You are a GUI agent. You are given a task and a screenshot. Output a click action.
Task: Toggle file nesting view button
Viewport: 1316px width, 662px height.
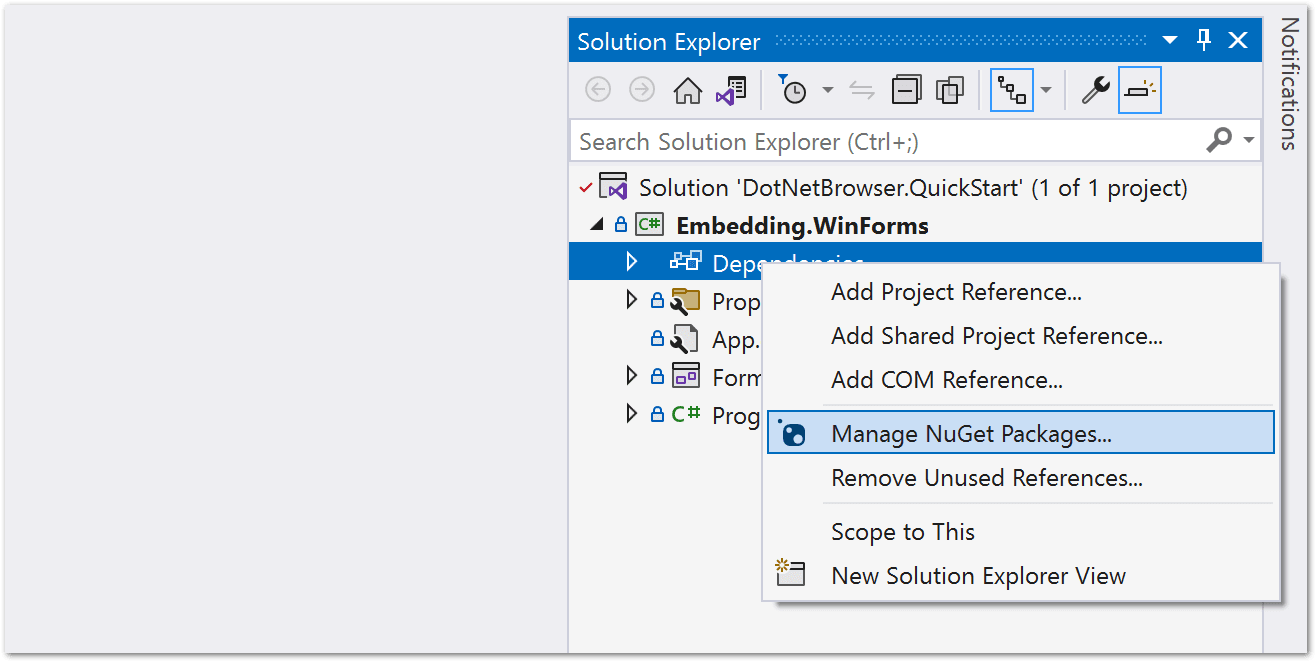click(1012, 91)
